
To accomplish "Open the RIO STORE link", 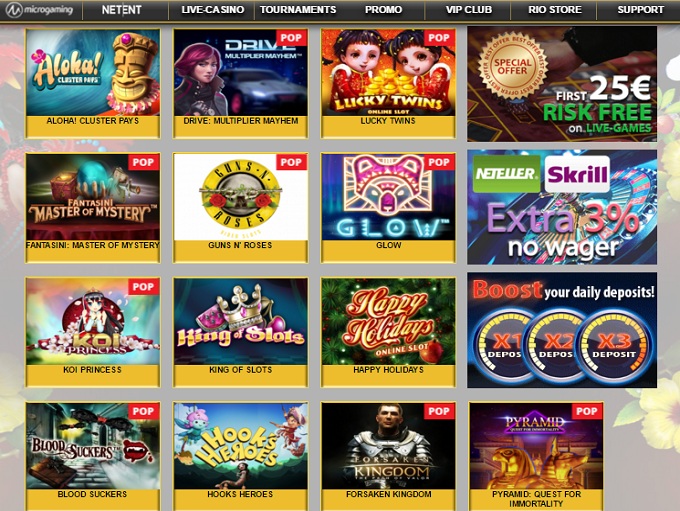I will coord(555,10).
